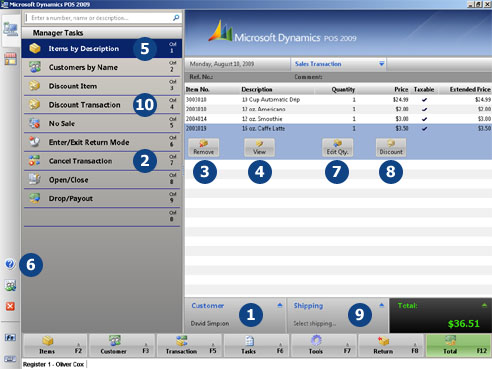Image resolution: width=492 pixels, height=369 pixels.
Task: Click the search magnifier icon
Action: coord(176,18)
